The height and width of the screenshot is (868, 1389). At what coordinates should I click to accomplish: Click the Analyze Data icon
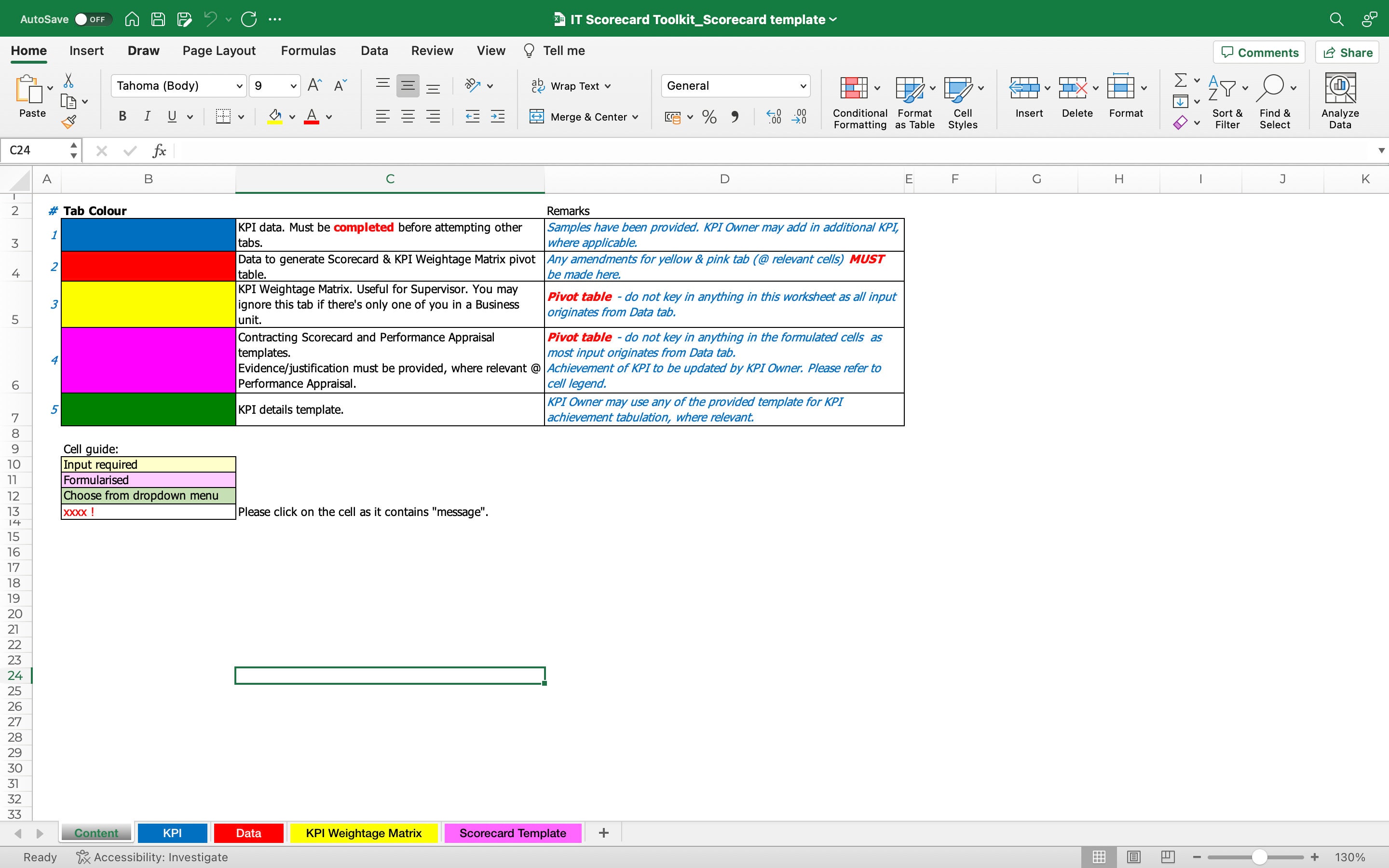click(1340, 88)
